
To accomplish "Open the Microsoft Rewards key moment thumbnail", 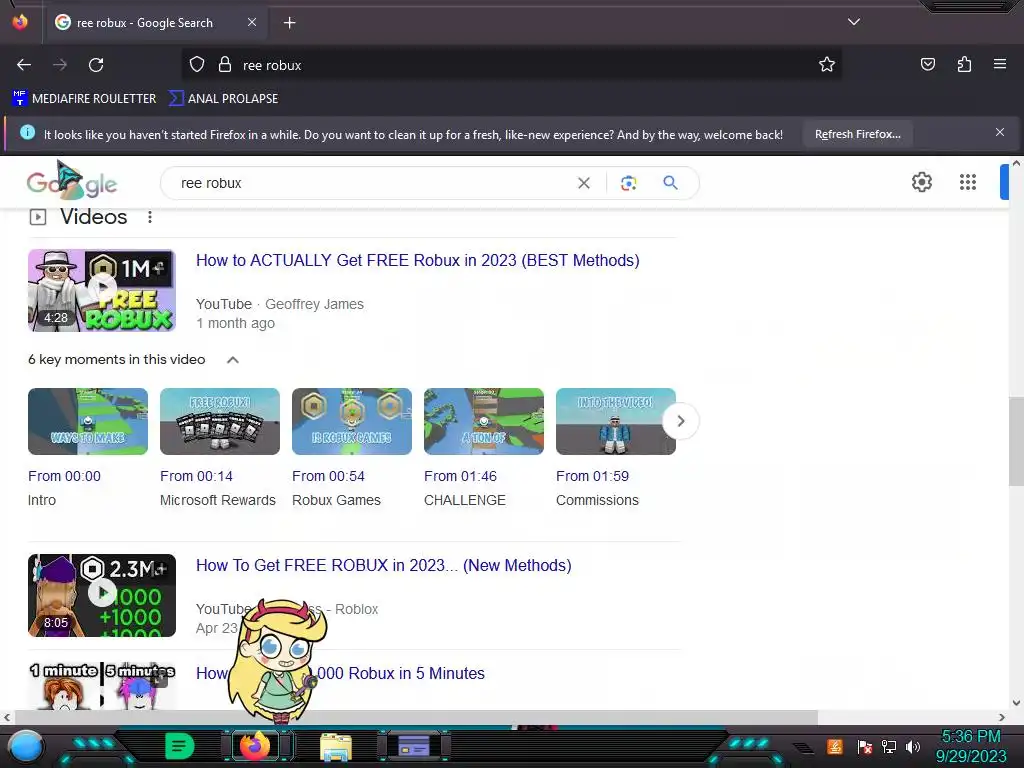I will (219, 421).
